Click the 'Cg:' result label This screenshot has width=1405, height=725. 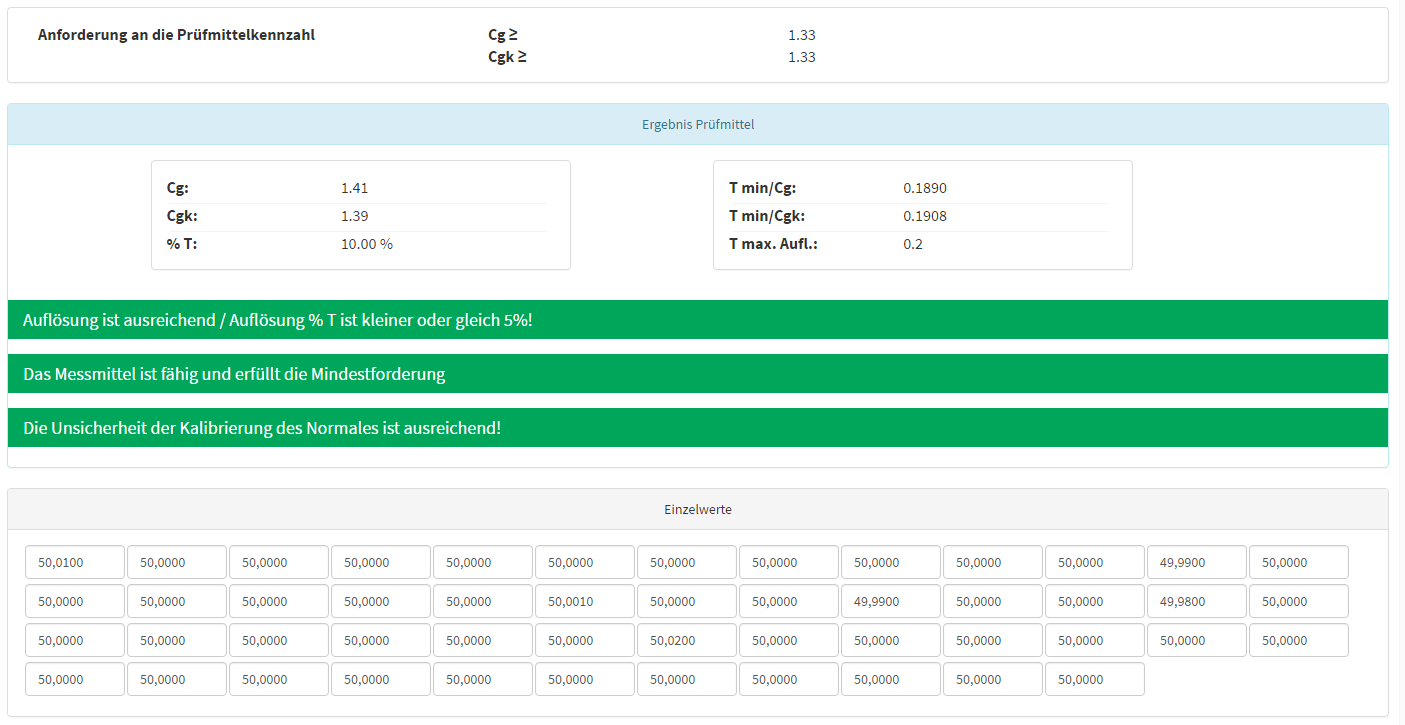[x=178, y=188]
